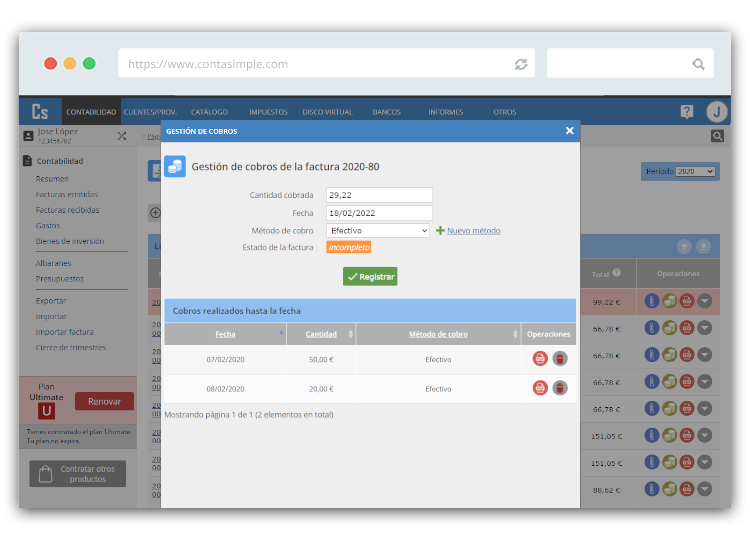Open the Método de cobro dropdown
This screenshot has height=556, width=750.
click(x=378, y=231)
